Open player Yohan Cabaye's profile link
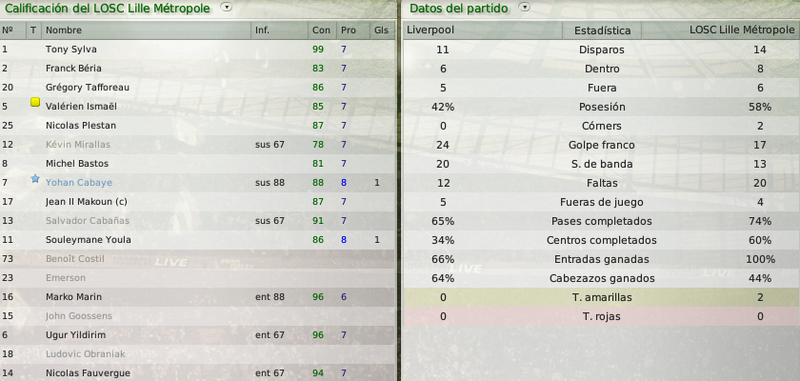 [79, 183]
